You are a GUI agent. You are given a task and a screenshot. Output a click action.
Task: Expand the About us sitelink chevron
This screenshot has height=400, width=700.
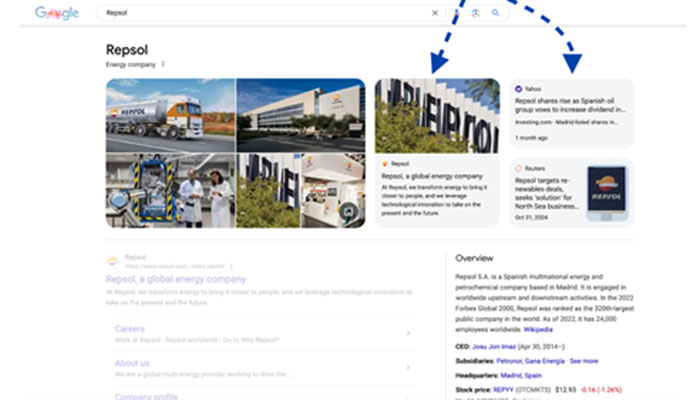click(x=408, y=366)
